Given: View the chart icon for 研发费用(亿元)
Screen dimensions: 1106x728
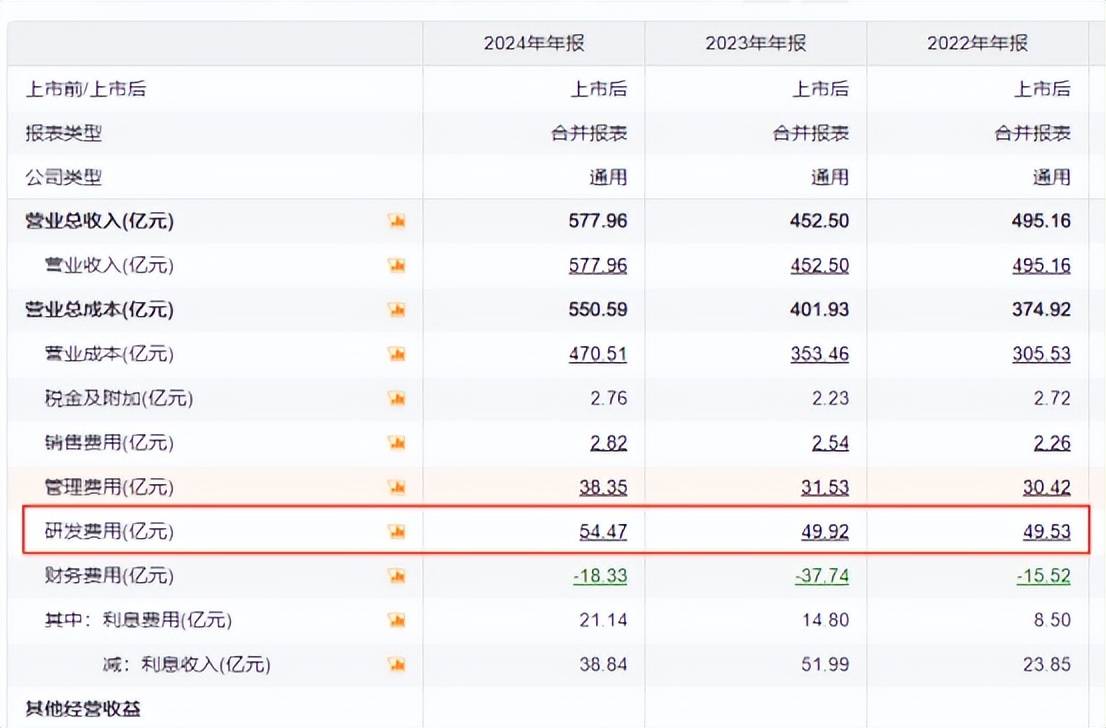Looking at the screenshot, I should (397, 531).
